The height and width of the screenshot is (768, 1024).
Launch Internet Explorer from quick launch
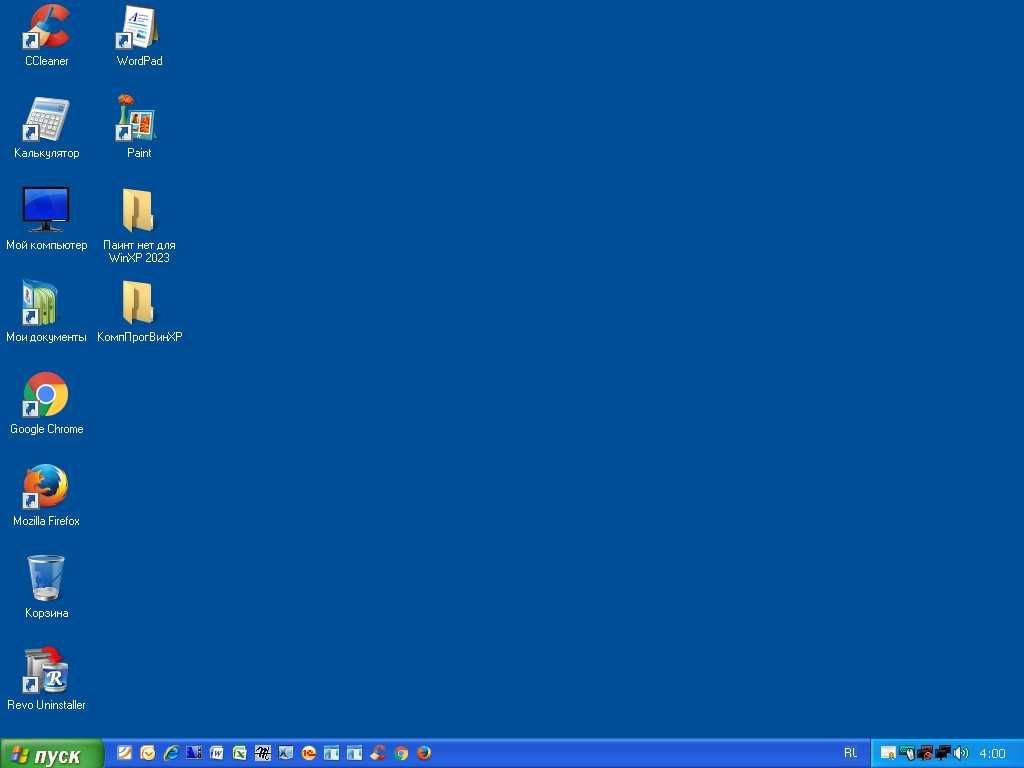pyautogui.click(x=171, y=753)
